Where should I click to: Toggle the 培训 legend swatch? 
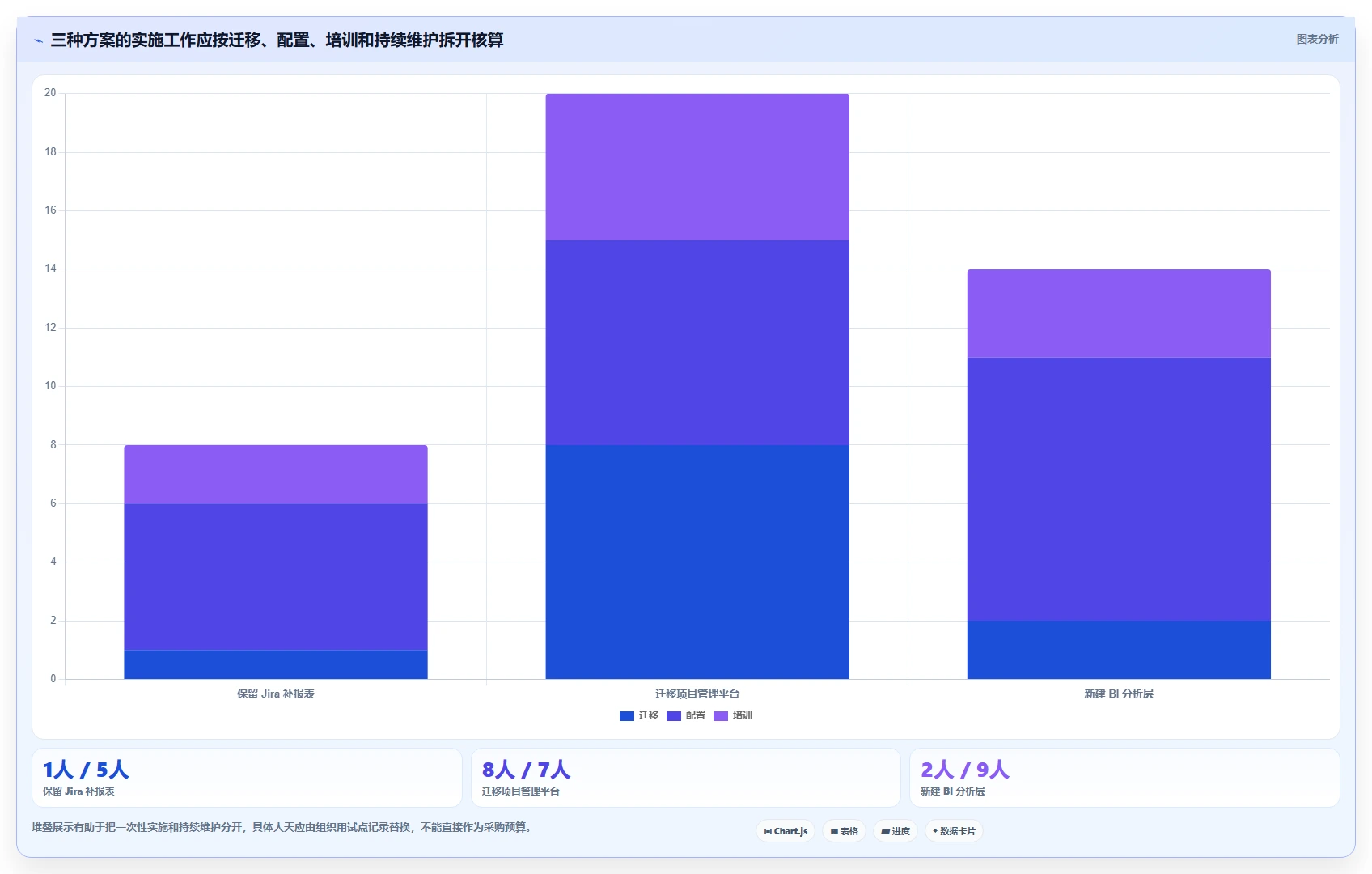720,716
